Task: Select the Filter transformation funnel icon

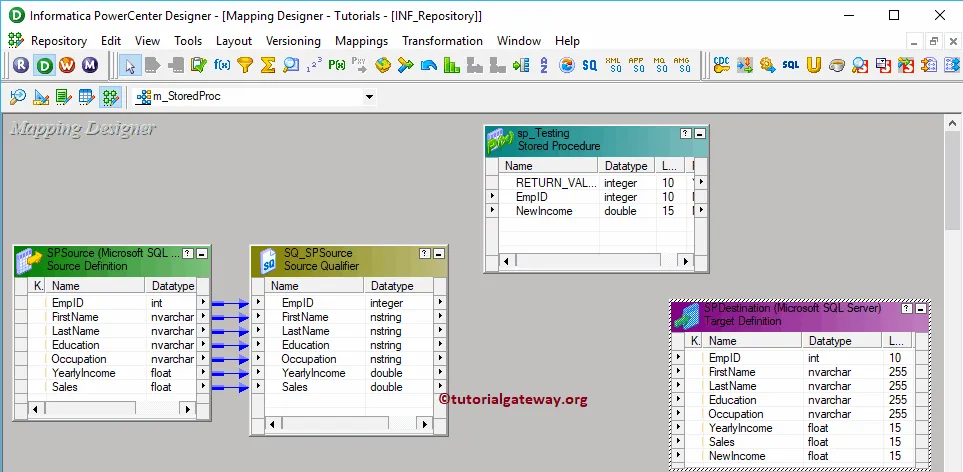Action: click(245, 65)
